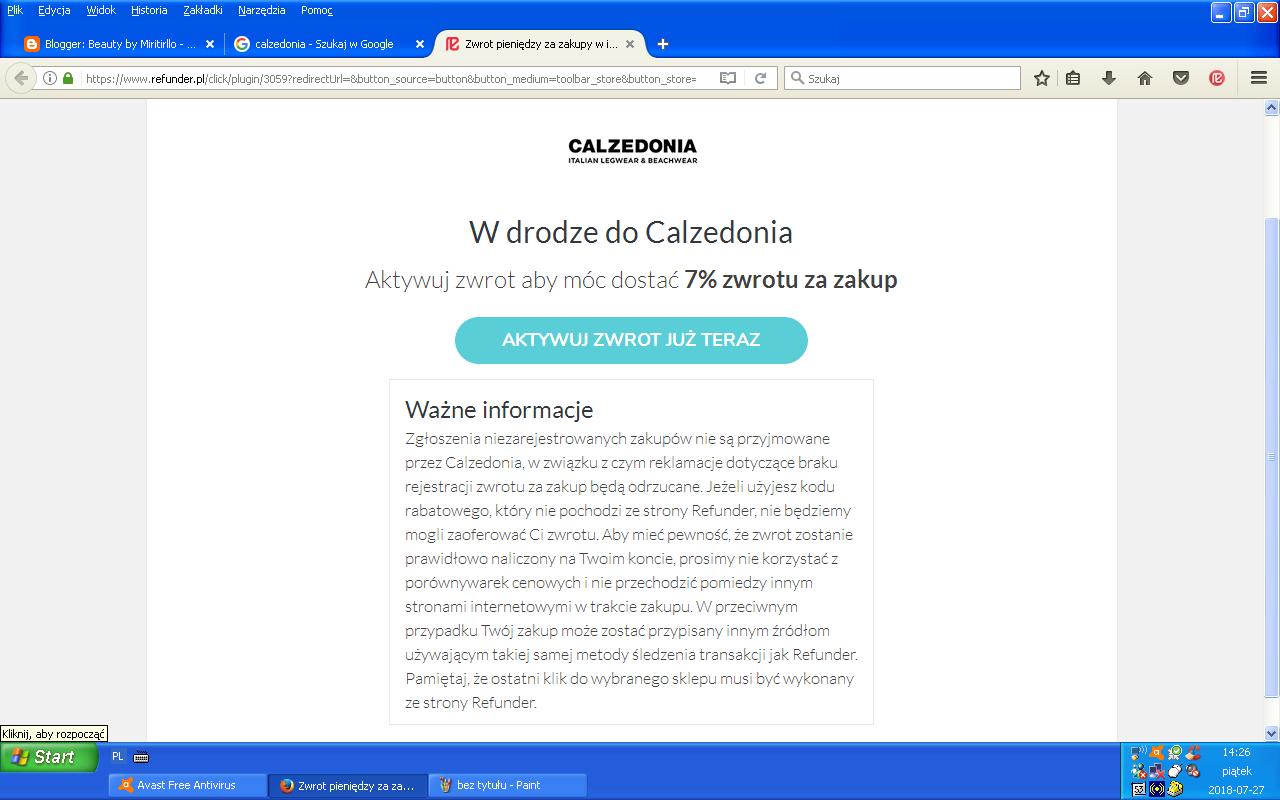
Task: Open the Narzędzia menu
Action: pyautogui.click(x=262, y=10)
